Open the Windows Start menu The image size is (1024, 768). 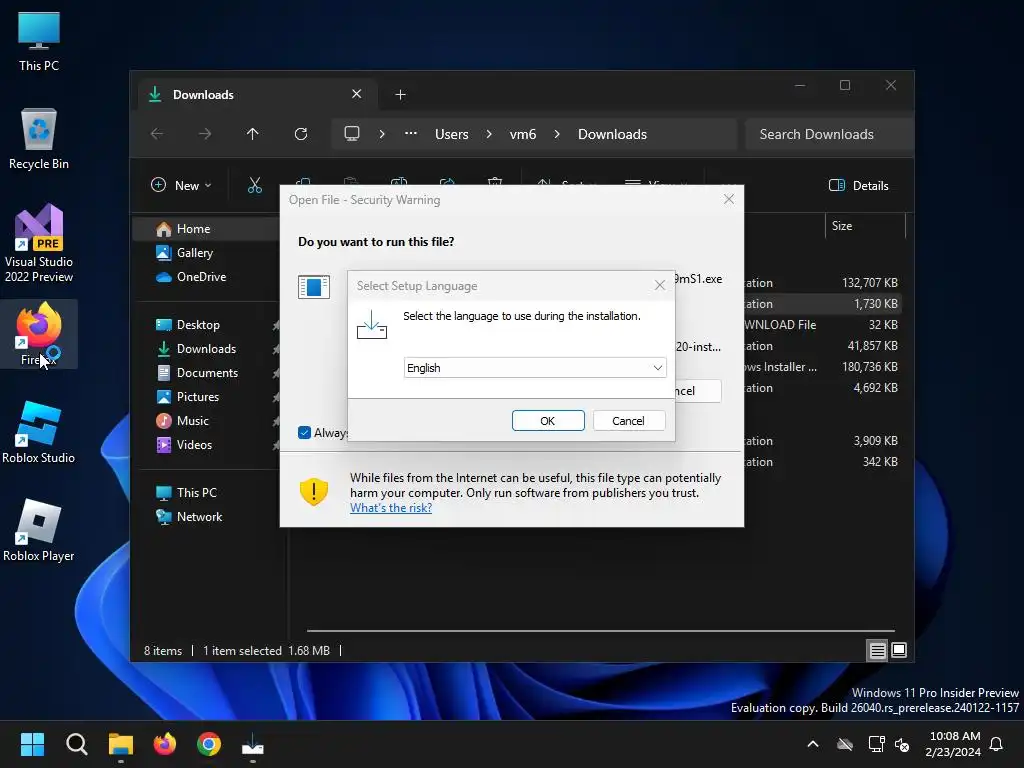[x=32, y=744]
